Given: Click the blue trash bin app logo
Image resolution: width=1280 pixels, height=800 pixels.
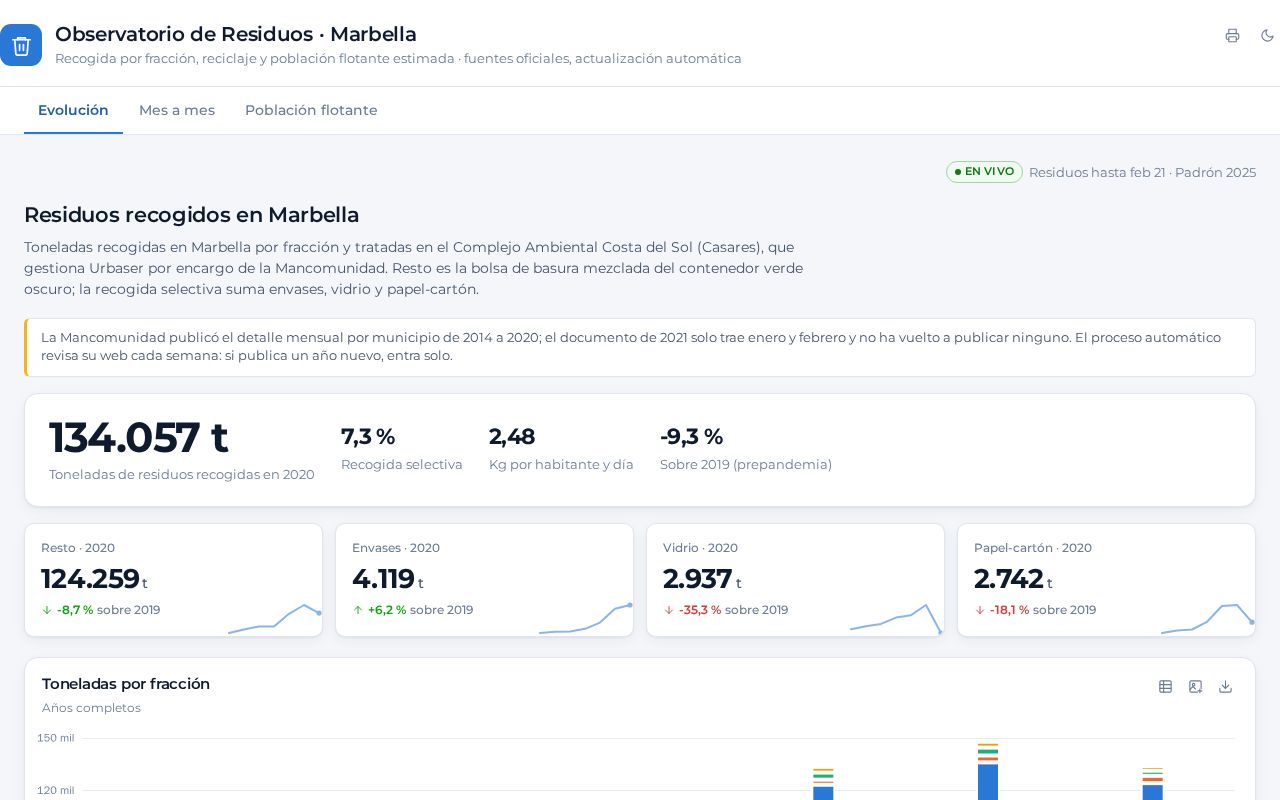Looking at the screenshot, I should coord(21,45).
